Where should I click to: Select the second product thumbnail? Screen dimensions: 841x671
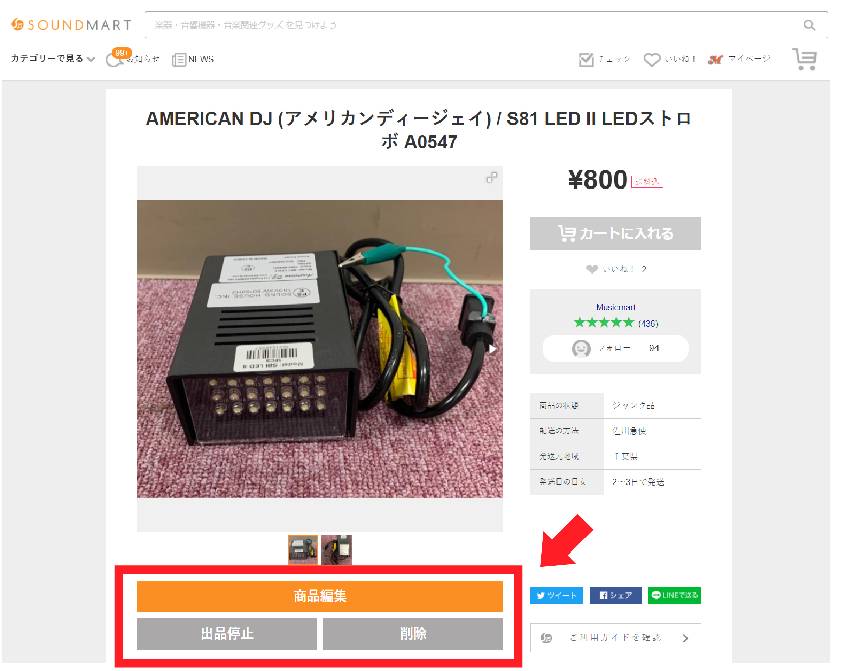336,550
